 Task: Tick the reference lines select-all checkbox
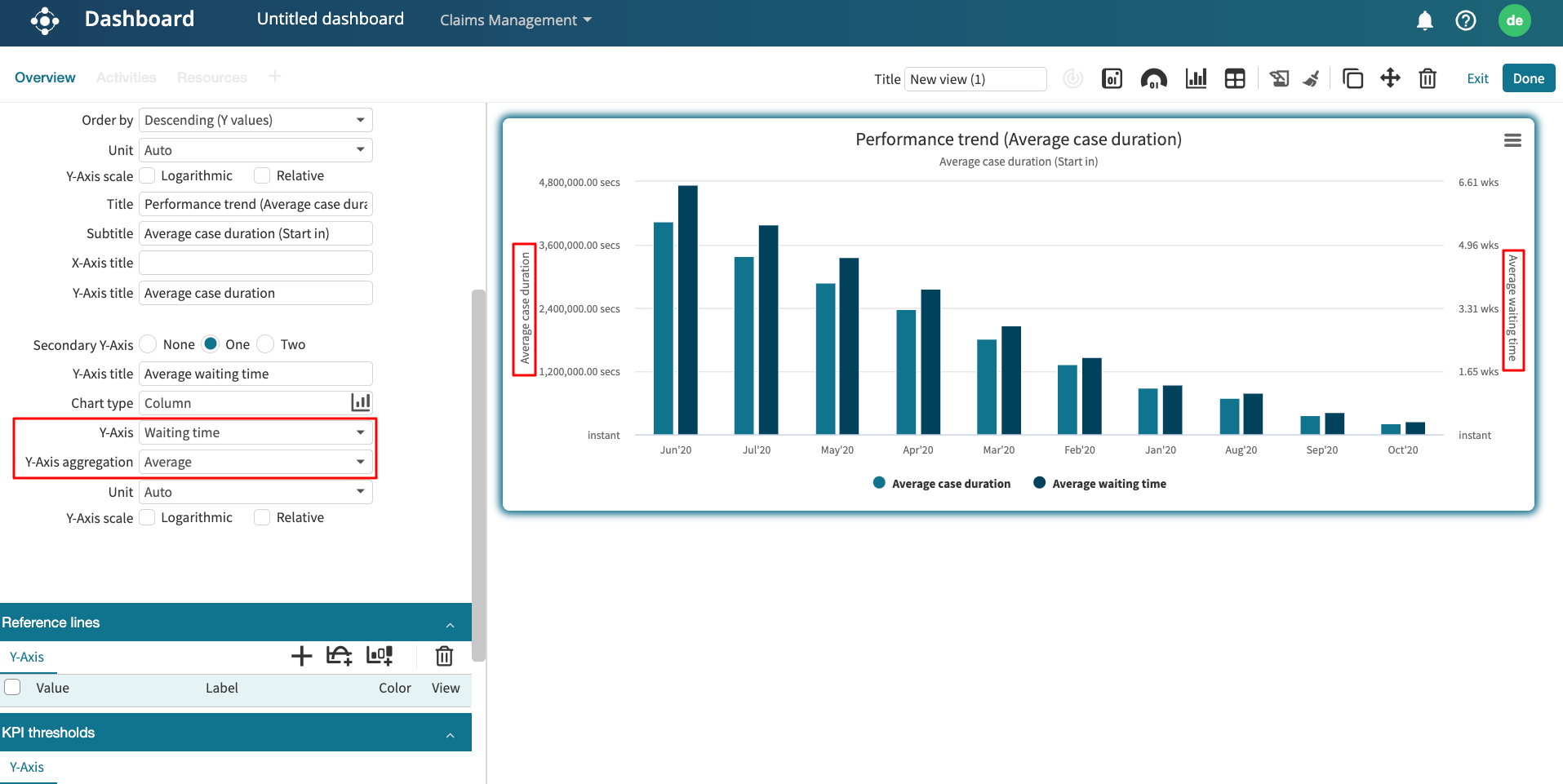[13, 687]
